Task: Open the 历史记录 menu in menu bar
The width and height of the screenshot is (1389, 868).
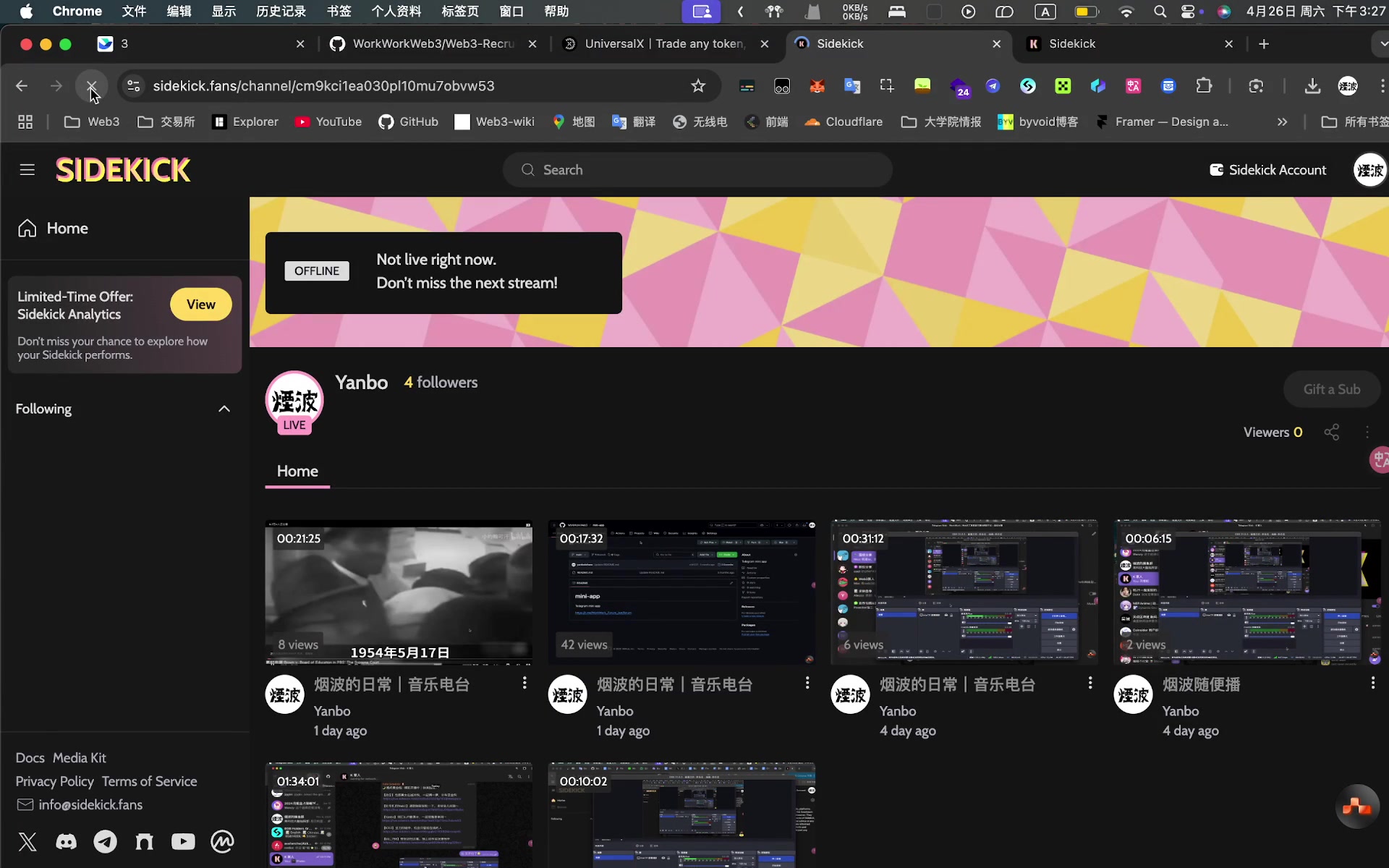Action: point(281,12)
